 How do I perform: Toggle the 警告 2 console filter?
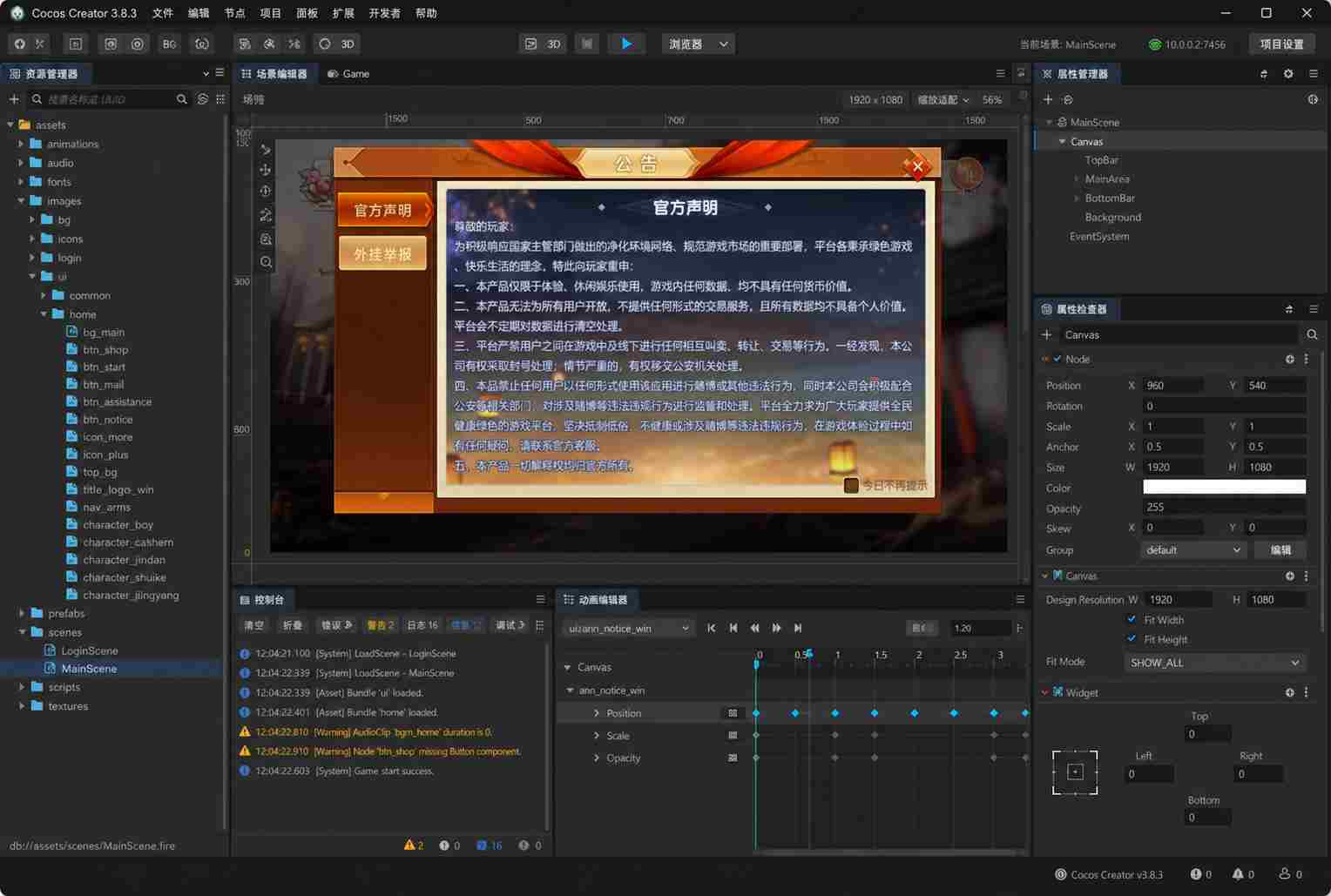click(x=381, y=625)
